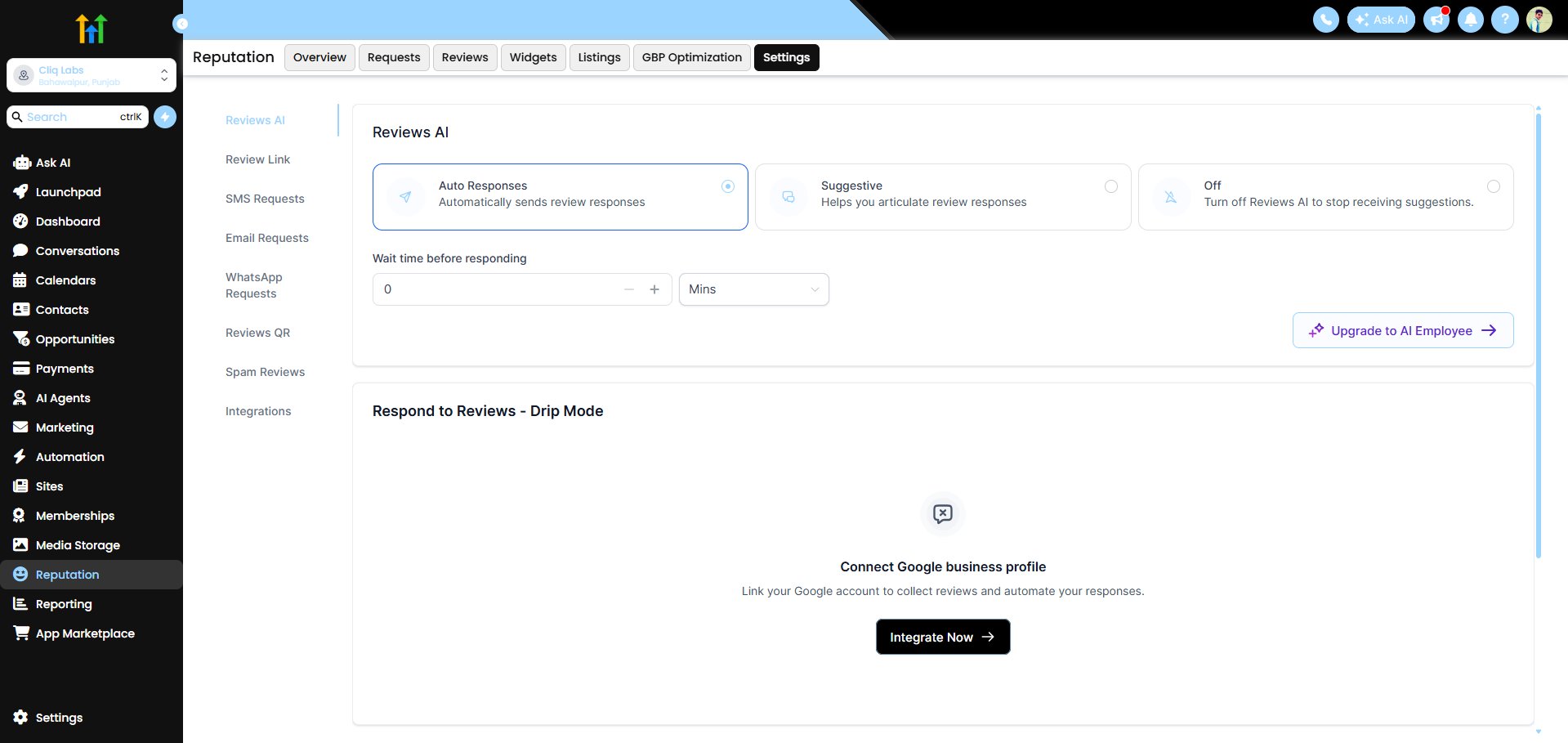Open WhatsApp Requests settings section
This screenshot has height=743, width=1568.
click(254, 285)
